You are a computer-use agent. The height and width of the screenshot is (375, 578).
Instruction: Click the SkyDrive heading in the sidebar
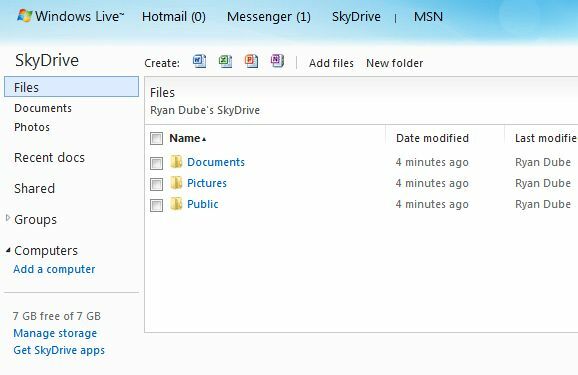(47, 60)
